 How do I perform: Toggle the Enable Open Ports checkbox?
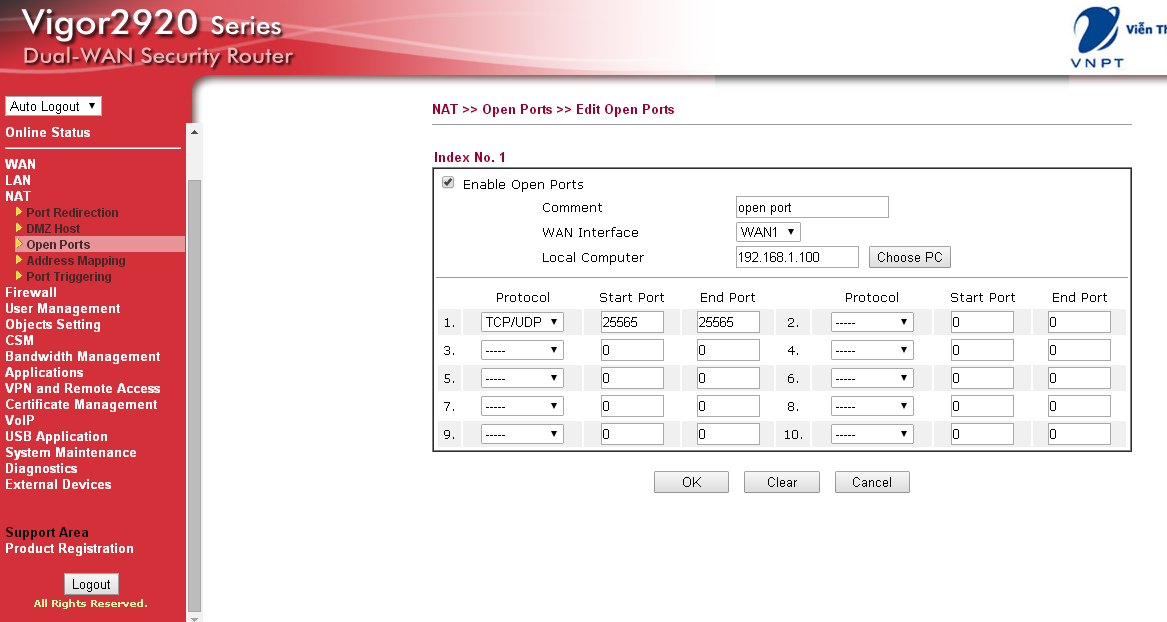coord(448,182)
